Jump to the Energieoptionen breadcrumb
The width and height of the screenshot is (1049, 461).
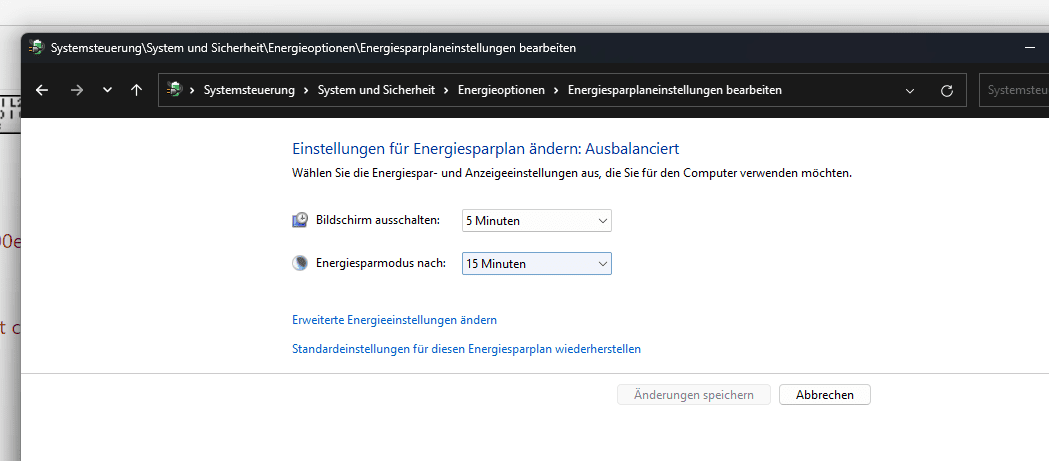(x=501, y=90)
